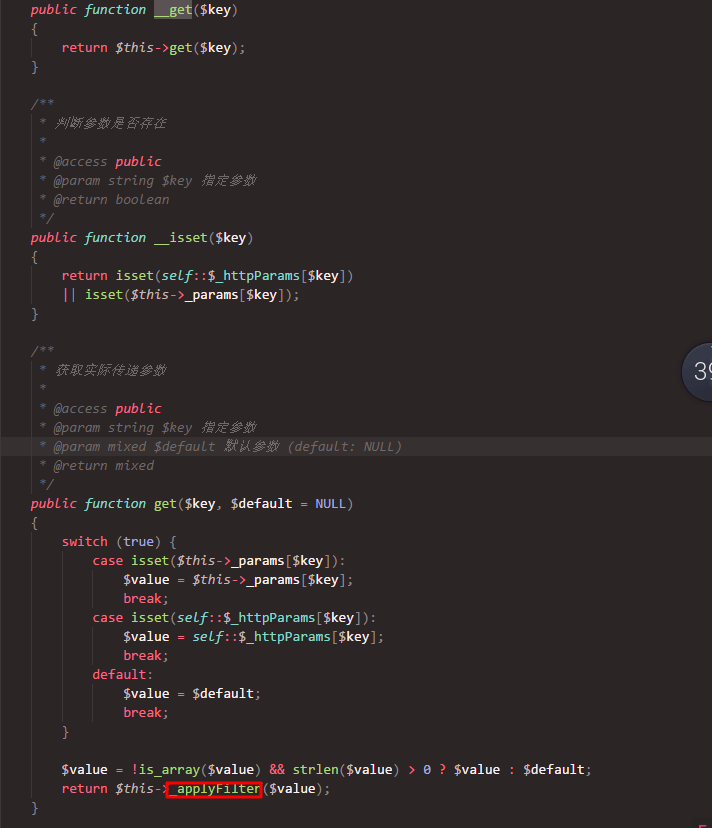Click the comment text '获取实际传递参数'
The height and width of the screenshot is (828, 712).
click(x=110, y=370)
